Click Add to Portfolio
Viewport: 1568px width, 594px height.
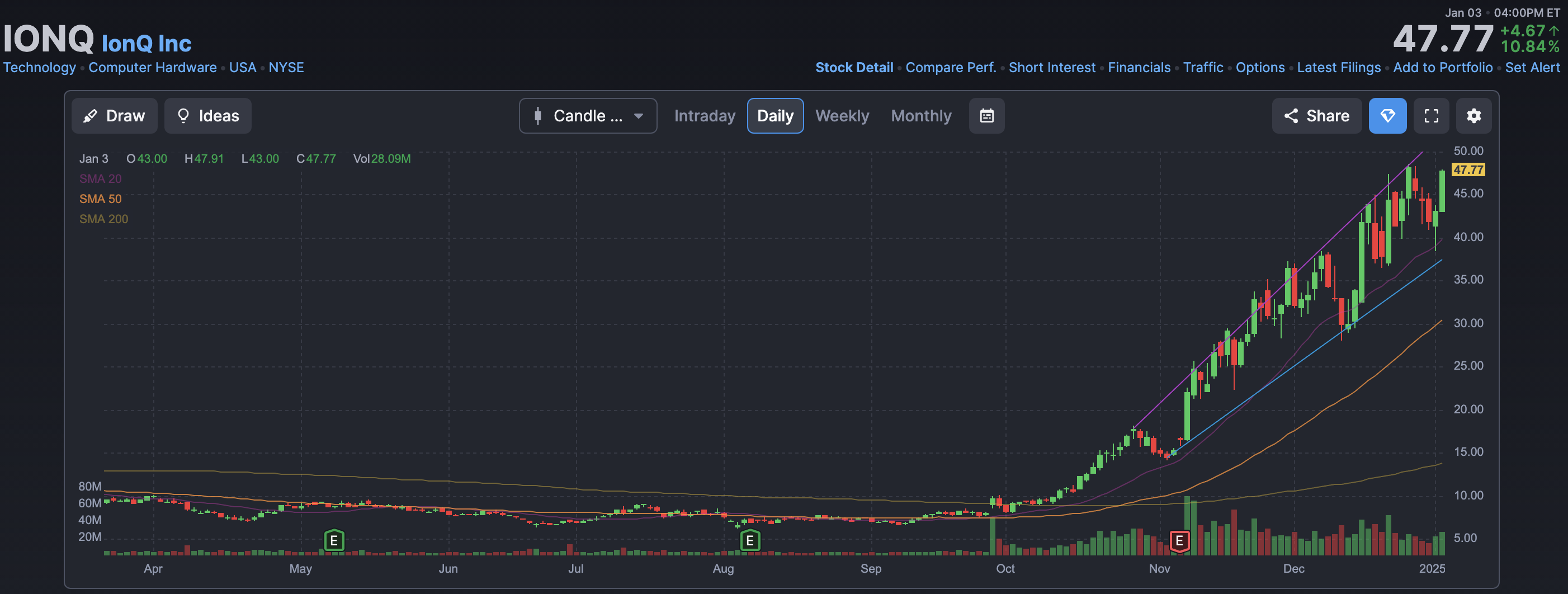click(1443, 68)
